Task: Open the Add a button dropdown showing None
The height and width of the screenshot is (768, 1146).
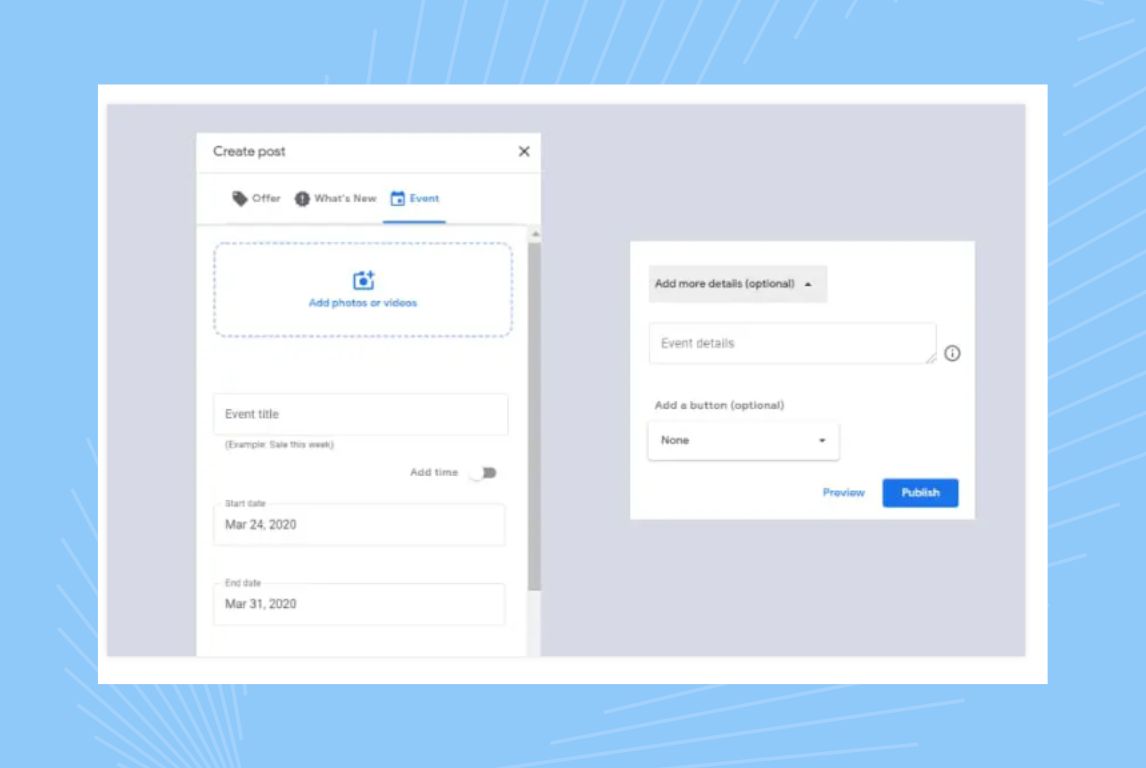Action: pos(743,439)
